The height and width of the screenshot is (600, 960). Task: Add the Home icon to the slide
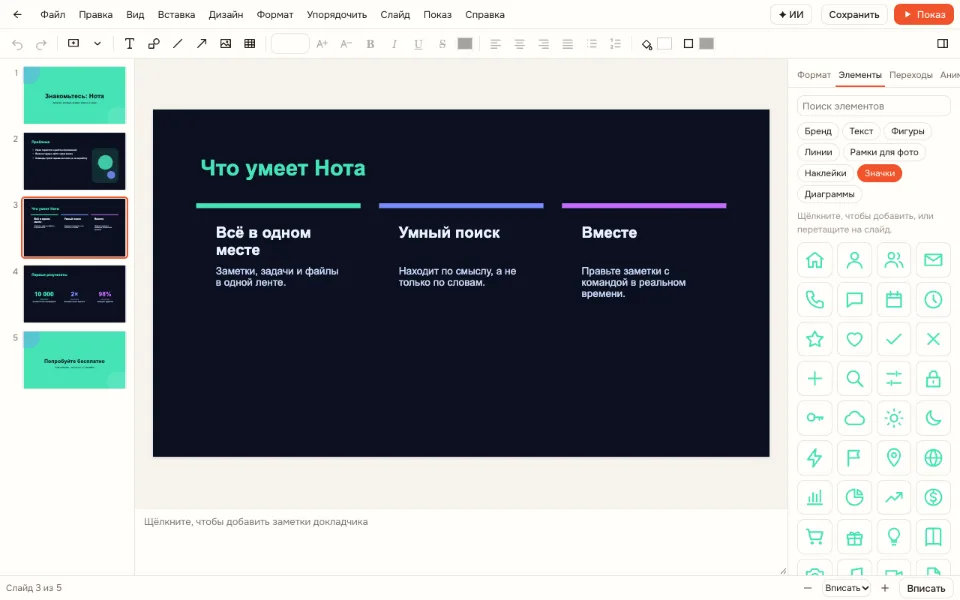pos(814,260)
